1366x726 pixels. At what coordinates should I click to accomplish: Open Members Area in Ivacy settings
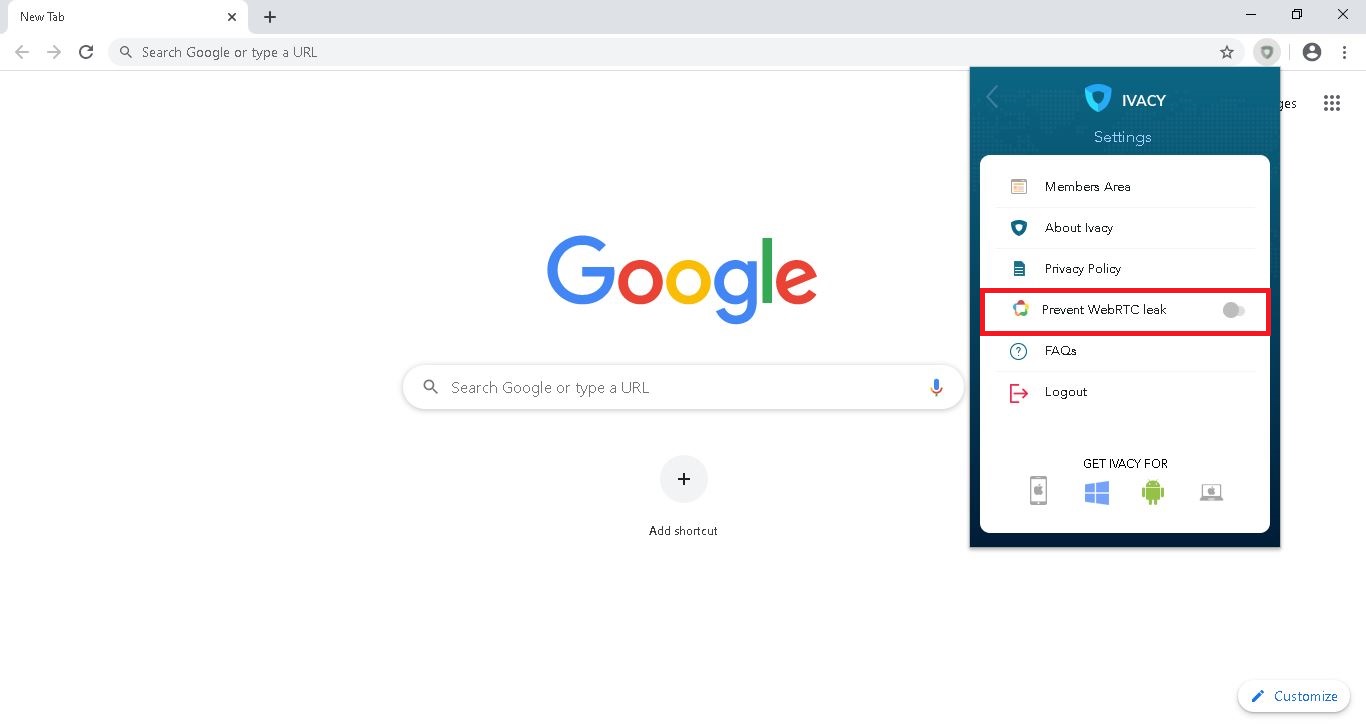(1125, 187)
